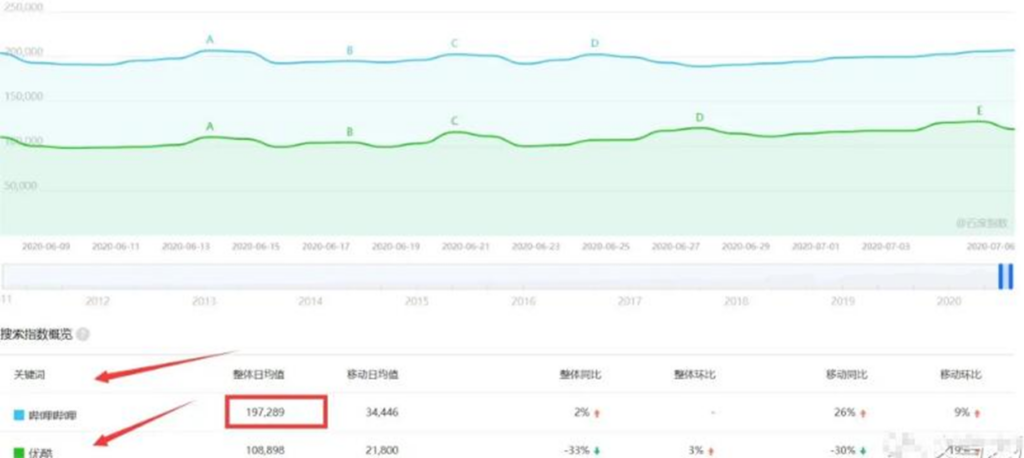
Task: Click the -33% overall year-on-year value
Action: pyautogui.click(x=578, y=451)
